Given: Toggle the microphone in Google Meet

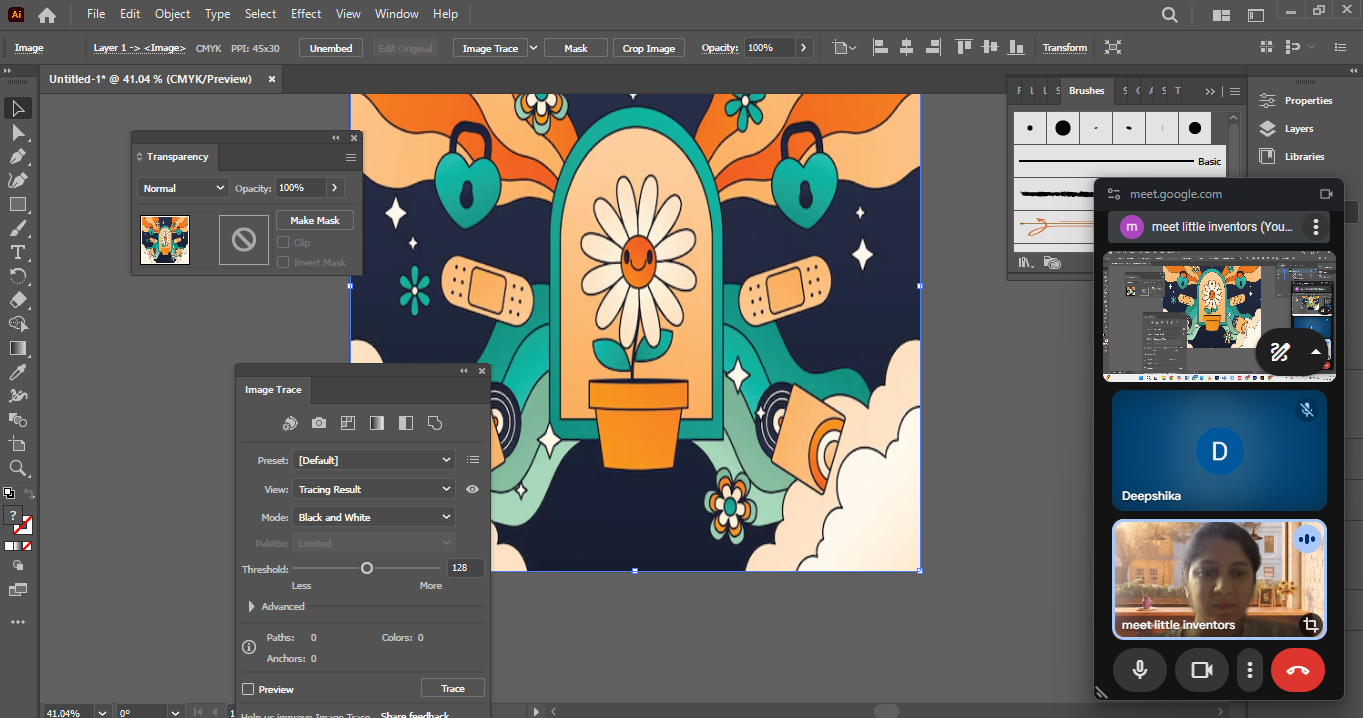Looking at the screenshot, I should coord(1139,670).
